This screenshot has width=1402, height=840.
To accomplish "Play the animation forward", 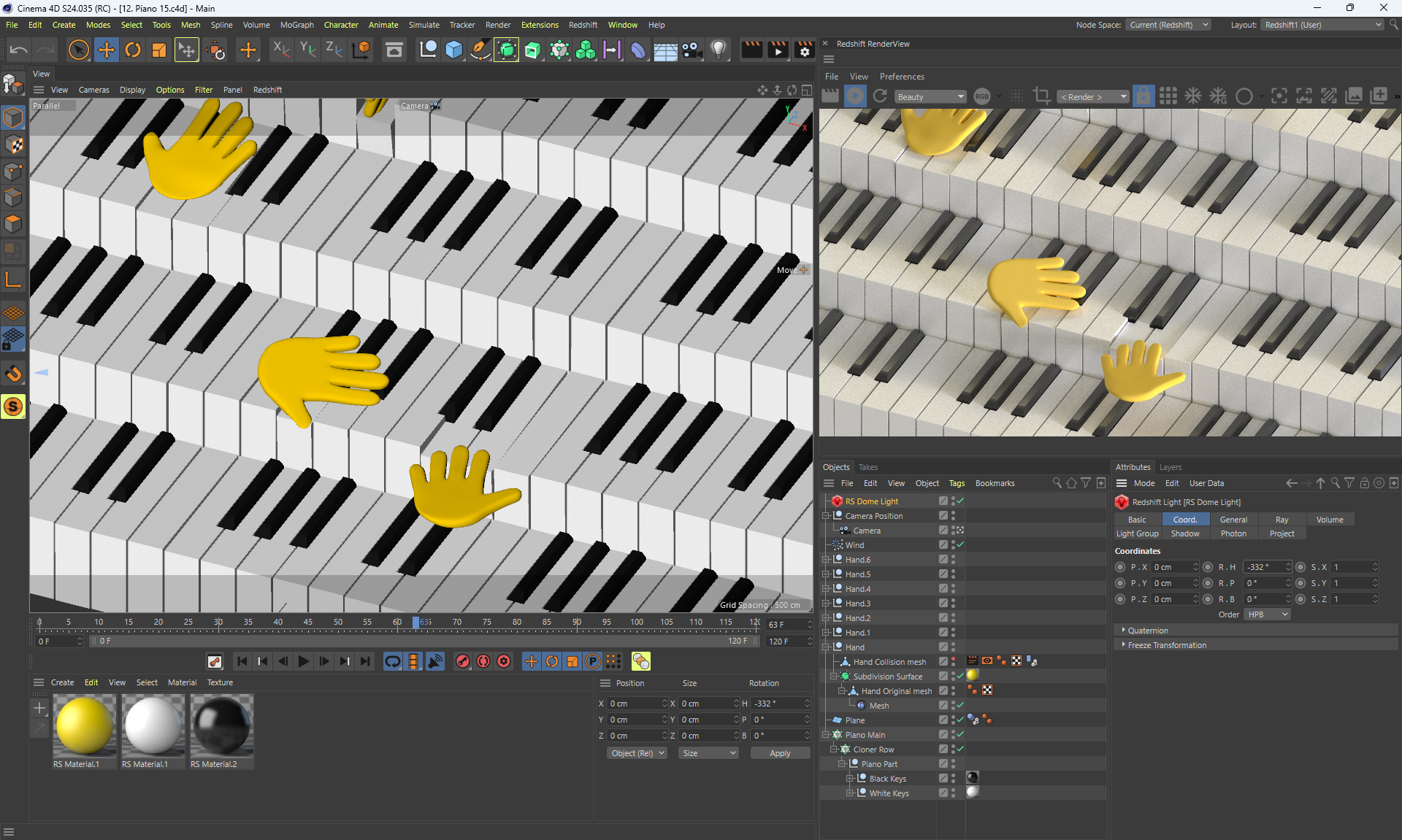I will [304, 661].
